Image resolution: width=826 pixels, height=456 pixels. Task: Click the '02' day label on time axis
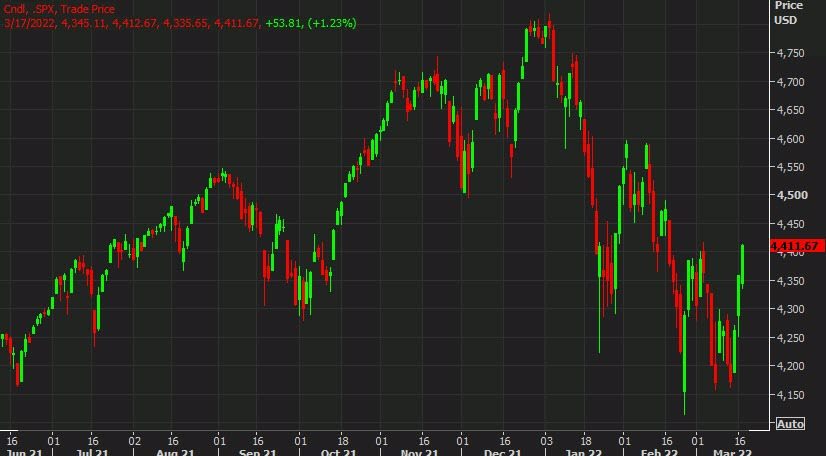[135, 441]
